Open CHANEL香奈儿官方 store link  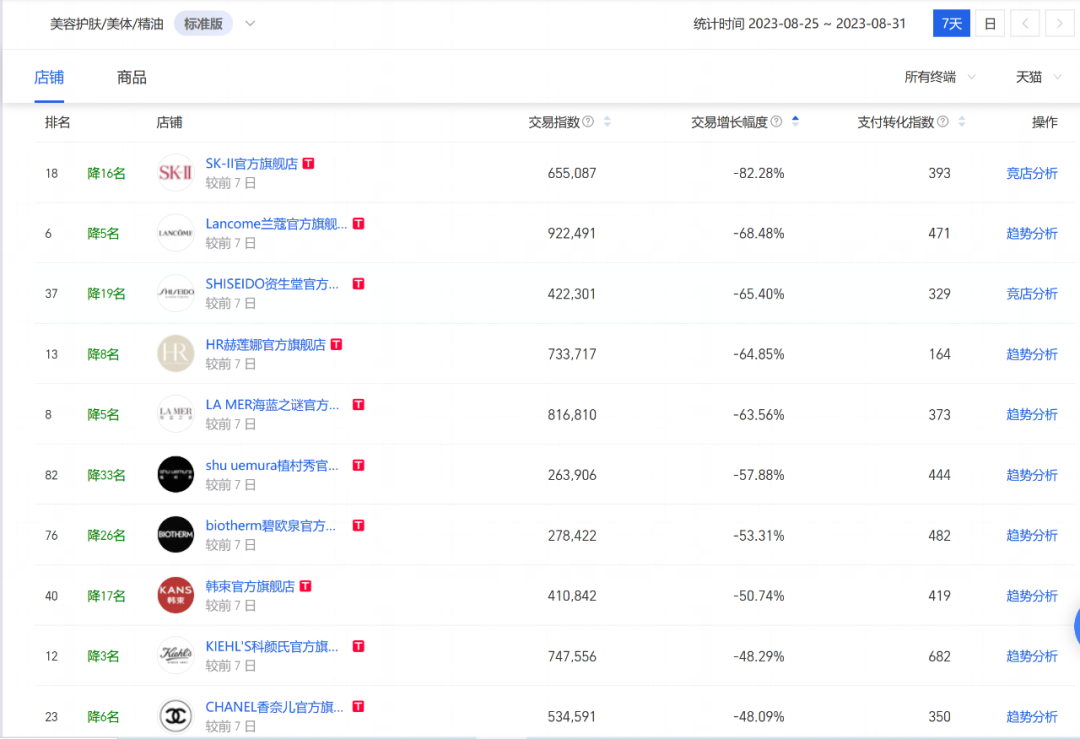click(274, 707)
